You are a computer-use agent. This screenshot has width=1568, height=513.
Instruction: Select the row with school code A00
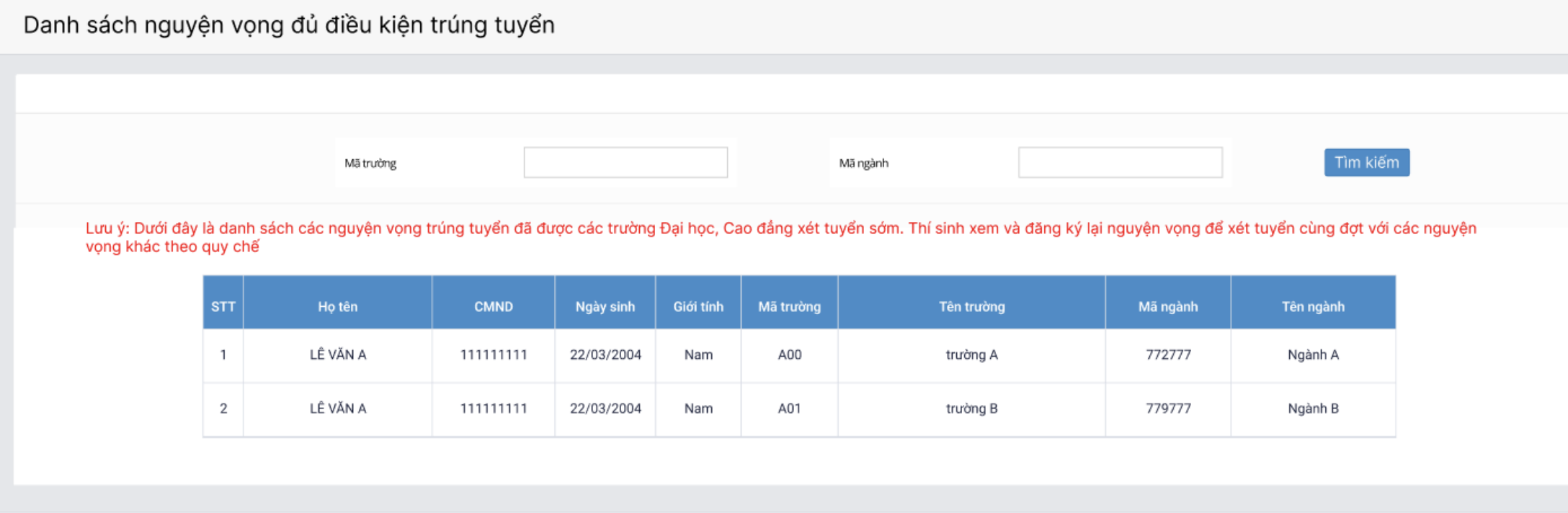[789, 355]
